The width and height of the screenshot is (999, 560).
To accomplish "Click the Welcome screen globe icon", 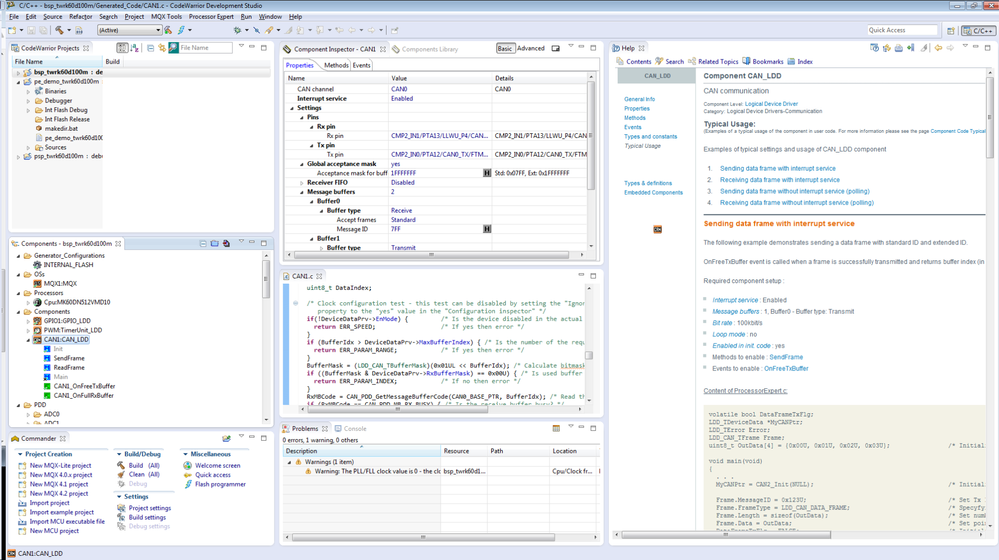I will 187,466.
